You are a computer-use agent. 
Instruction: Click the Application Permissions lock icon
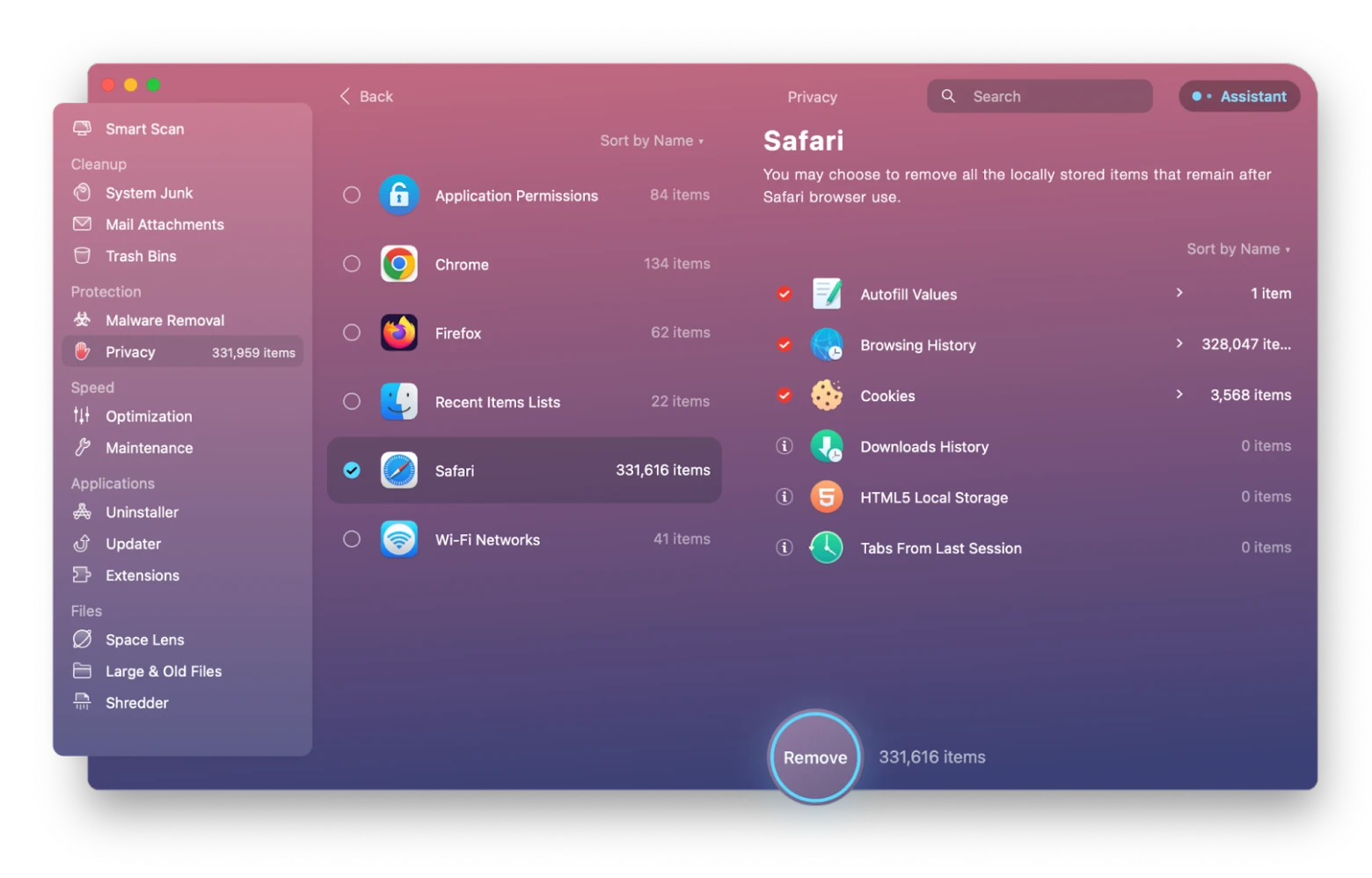[x=398, y=195]
